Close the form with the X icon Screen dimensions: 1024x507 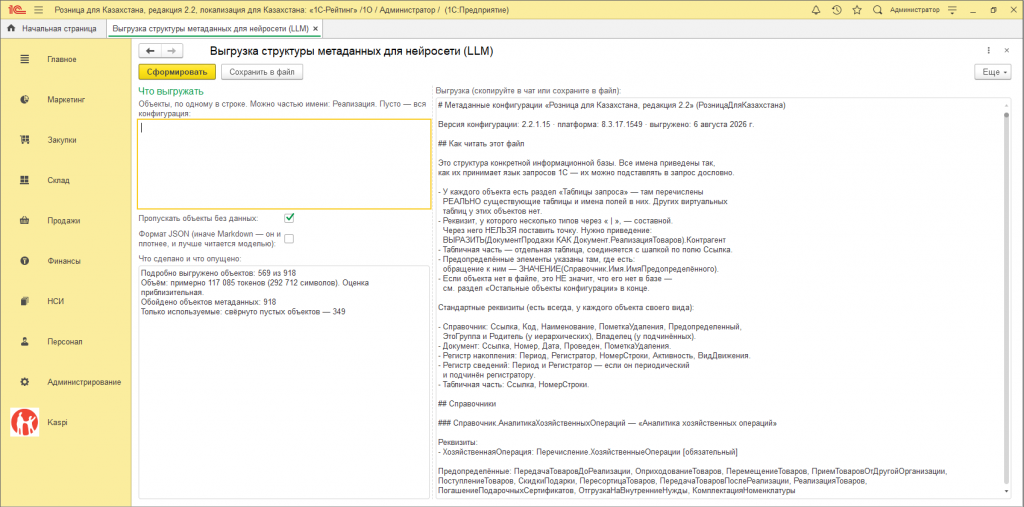click(1008, 51)
